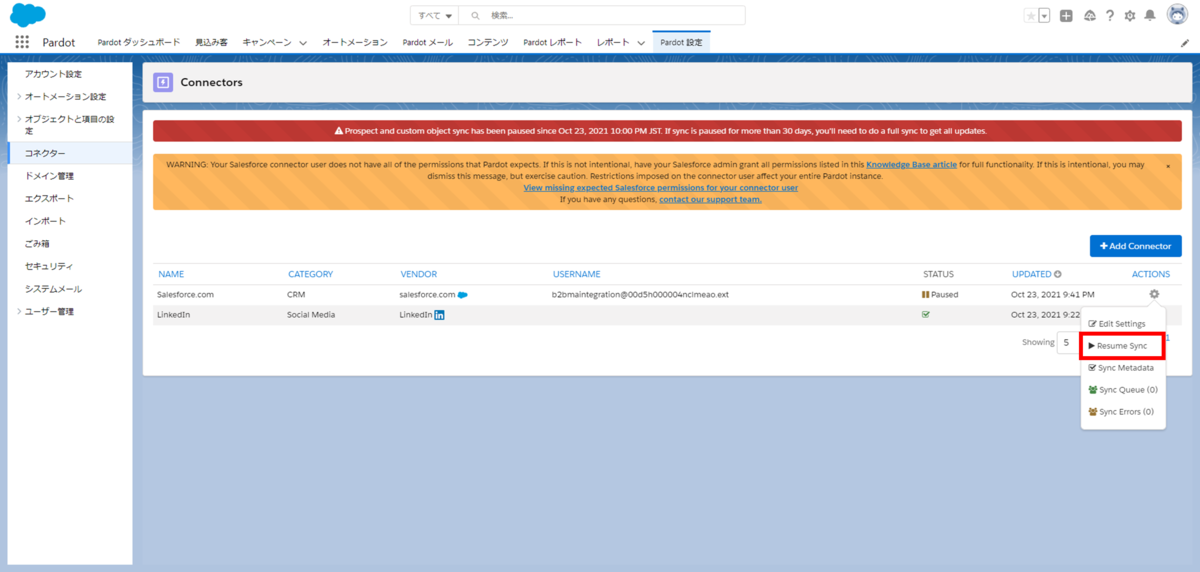This screenshot has width=1200, height=572.
Task: Click contact our support team link
Action: click(710, 199)
